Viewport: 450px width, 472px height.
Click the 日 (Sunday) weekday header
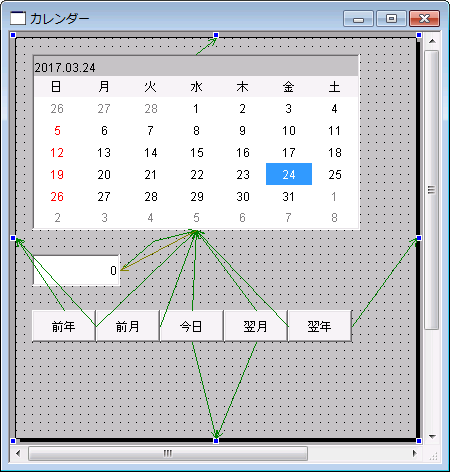click(x=56, y=87)
